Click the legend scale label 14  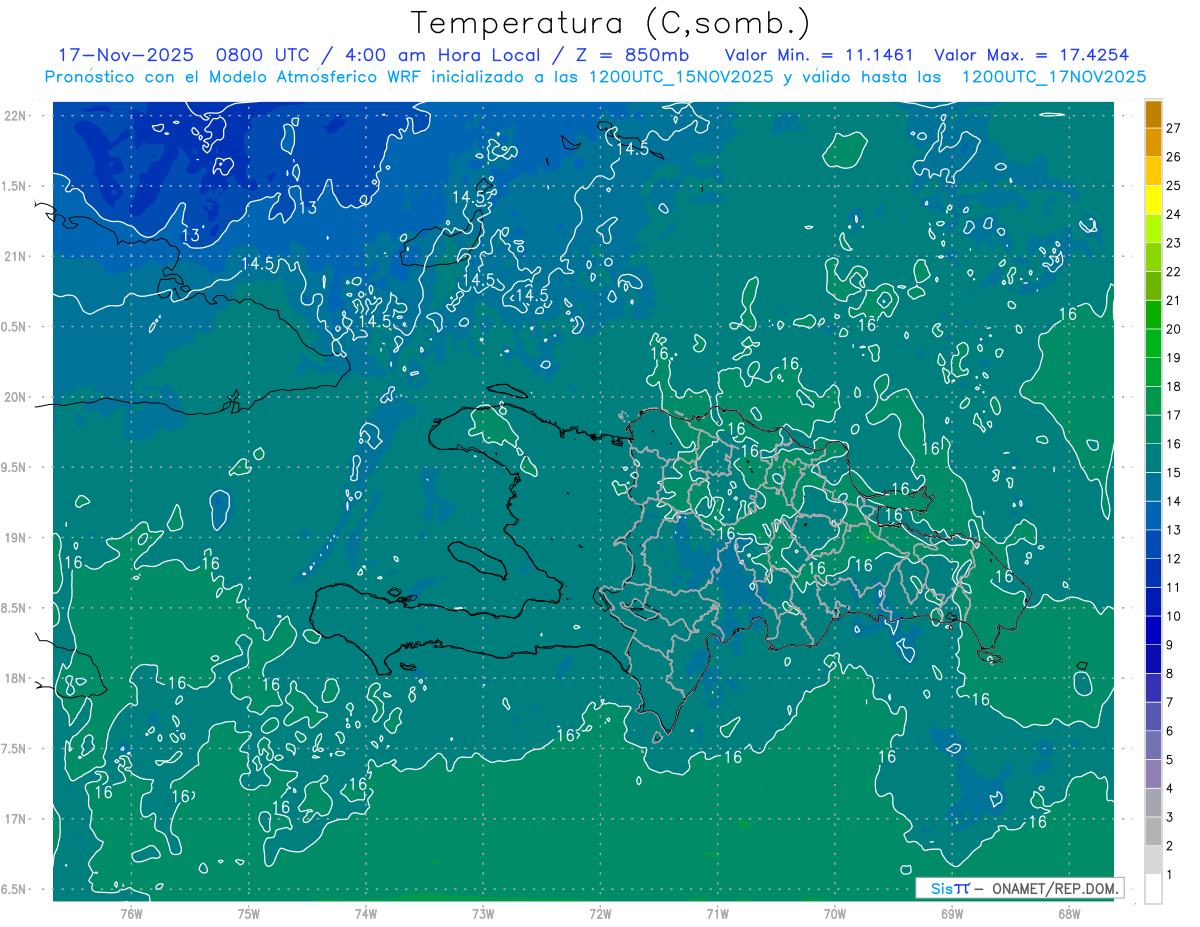click(x=1174, y=501)
